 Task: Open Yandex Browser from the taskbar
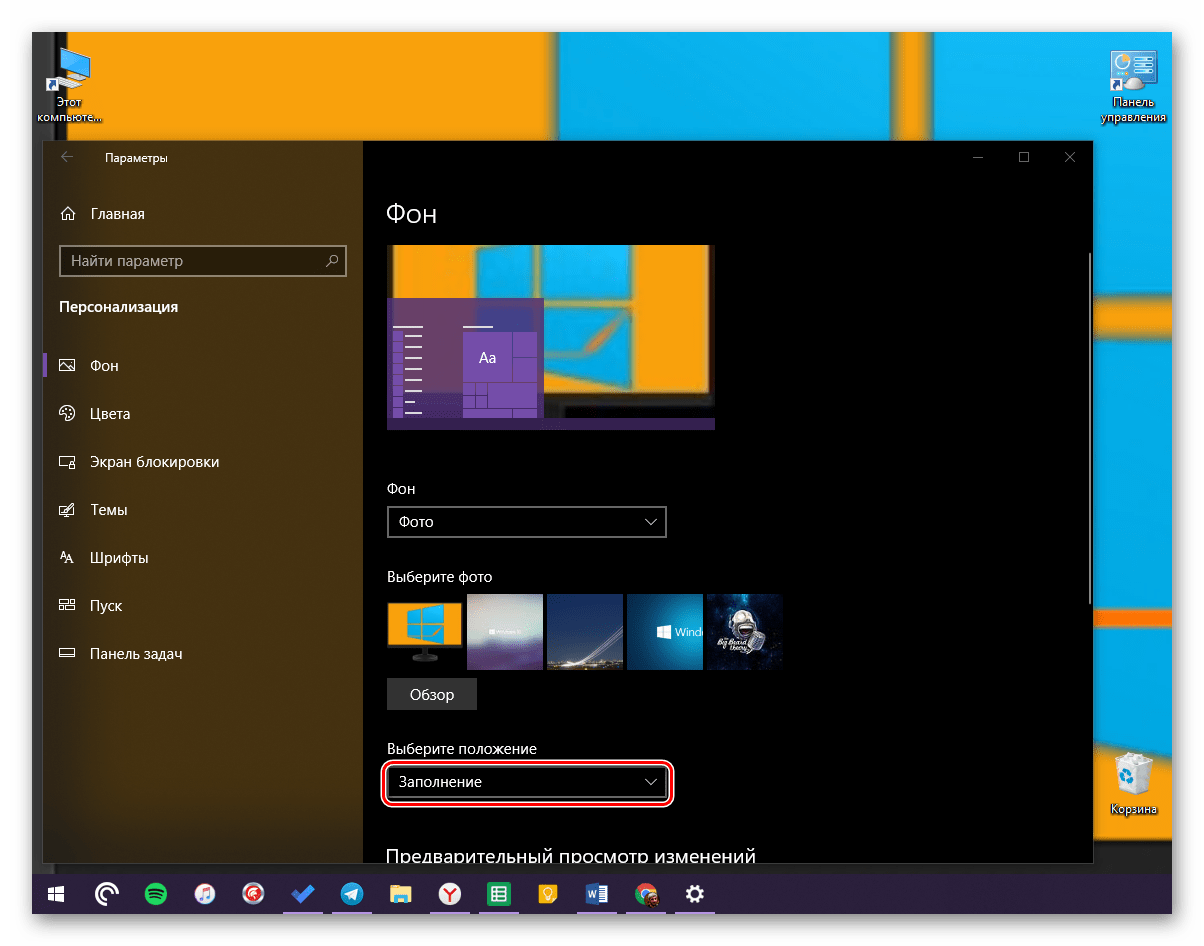449,893
